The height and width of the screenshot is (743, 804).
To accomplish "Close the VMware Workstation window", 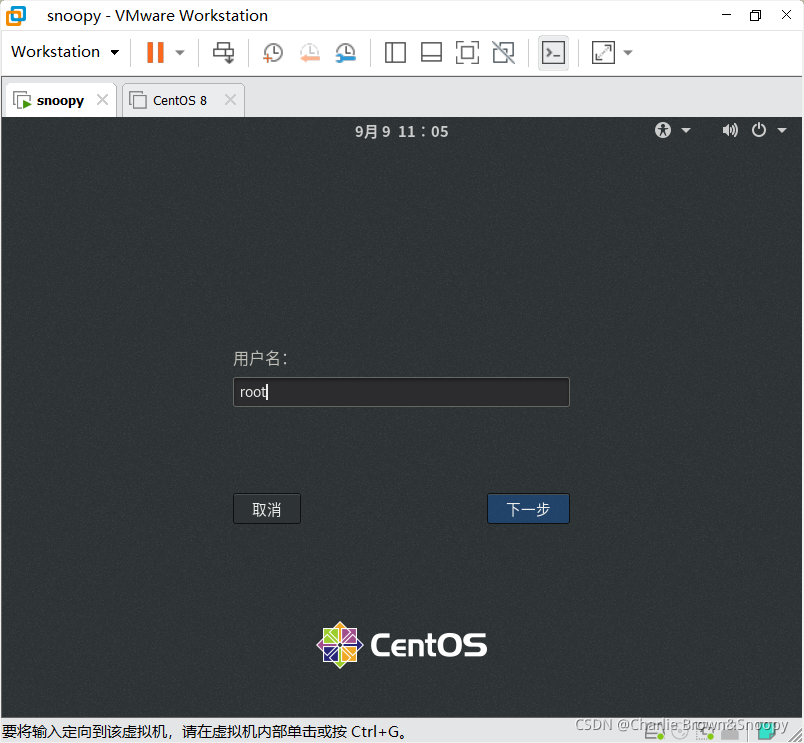I will (x=786, y=15).
